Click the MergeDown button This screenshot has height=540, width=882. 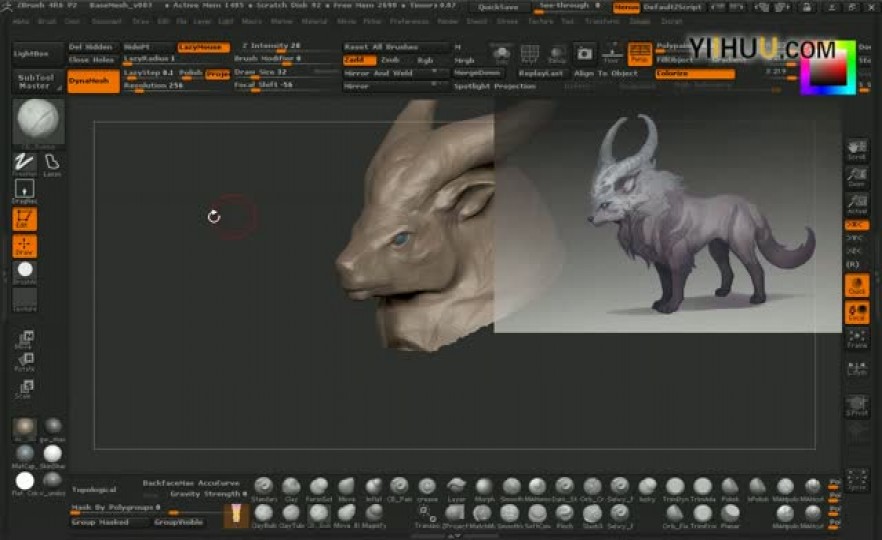(x=477, y=73)
